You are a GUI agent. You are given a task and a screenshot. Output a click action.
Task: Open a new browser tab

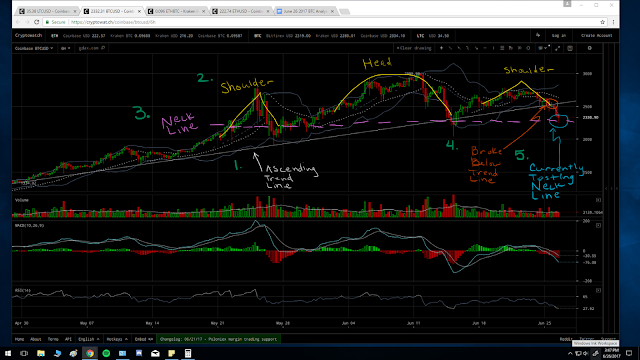coord(344,11)
